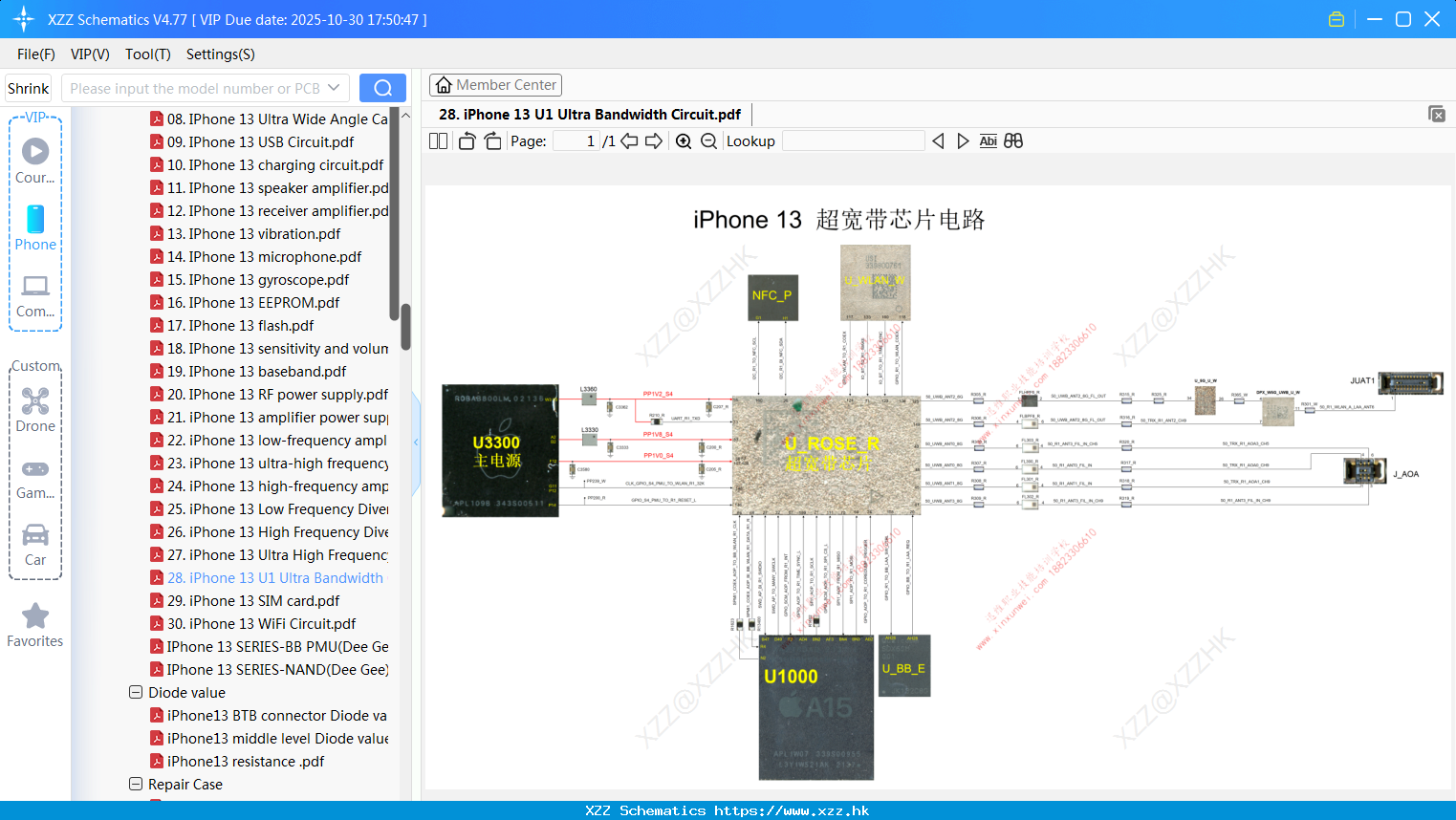This screenshot has height=820, width=1456.
Task: Open 29. iPhone 13 SIM card.pdf
Action: point(245,601)
